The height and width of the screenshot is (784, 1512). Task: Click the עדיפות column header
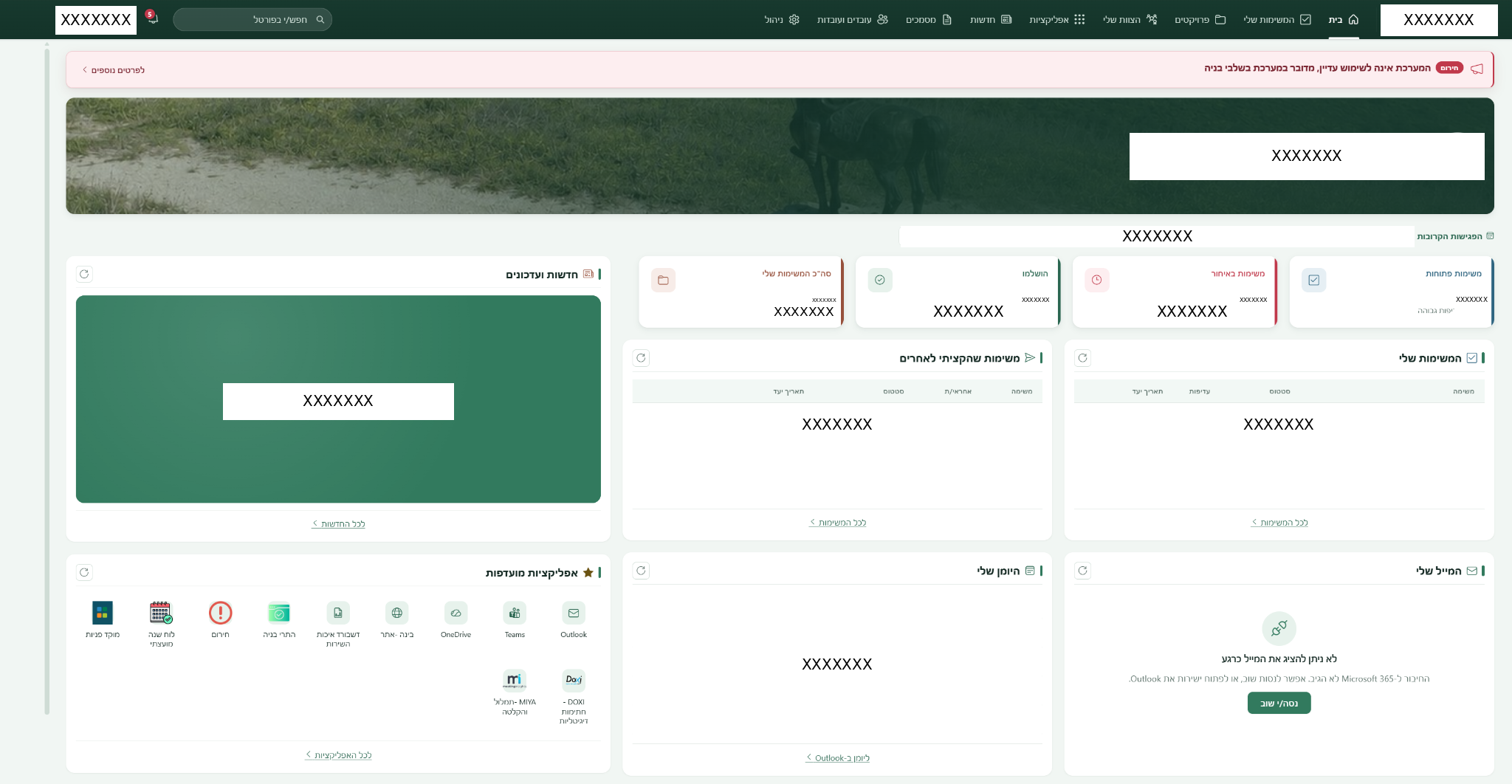click(x=1199, y=391)
